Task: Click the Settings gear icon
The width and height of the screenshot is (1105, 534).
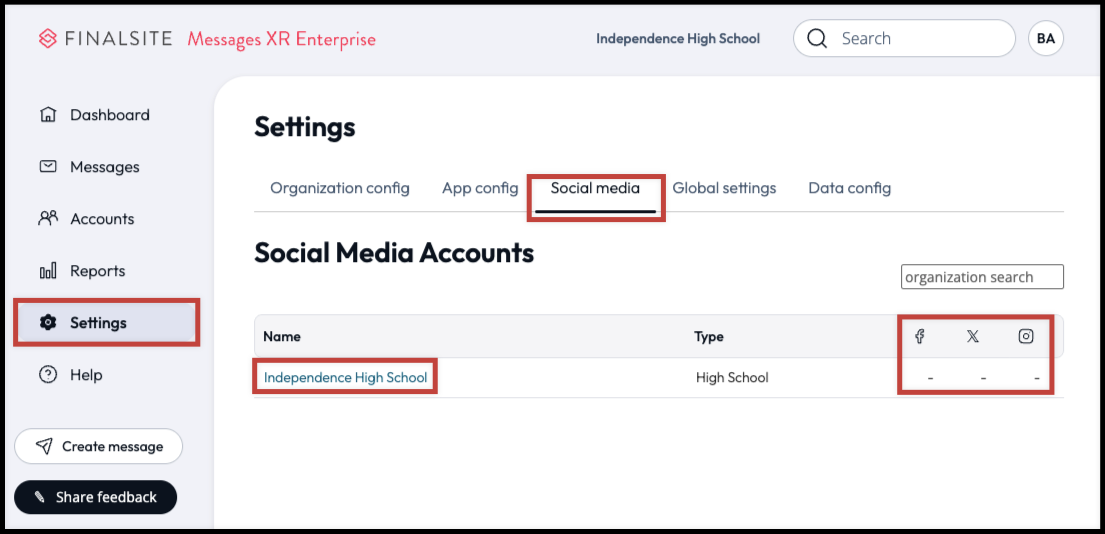Action: pyautogui.click(x=48, y=323)
